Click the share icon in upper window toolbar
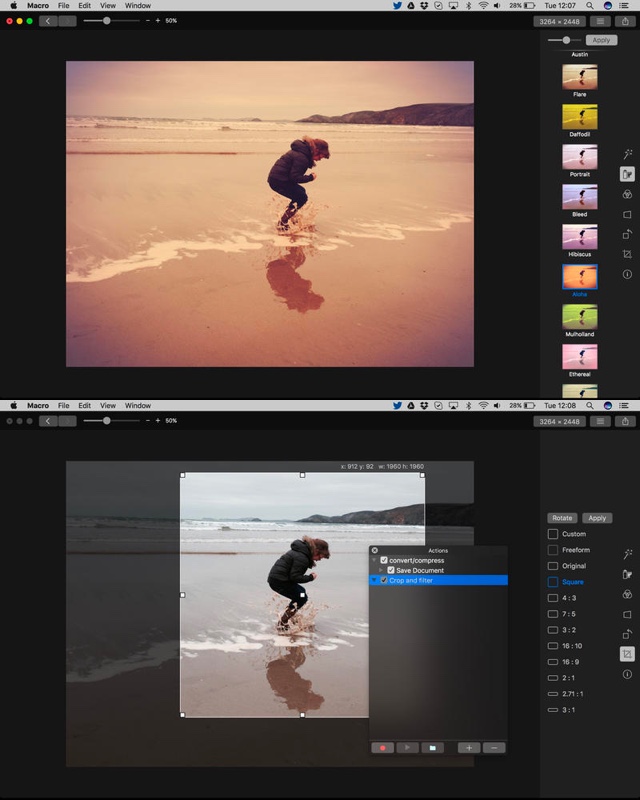The height and width of the screenshot is (800, 640). click(x=625, y=21)
